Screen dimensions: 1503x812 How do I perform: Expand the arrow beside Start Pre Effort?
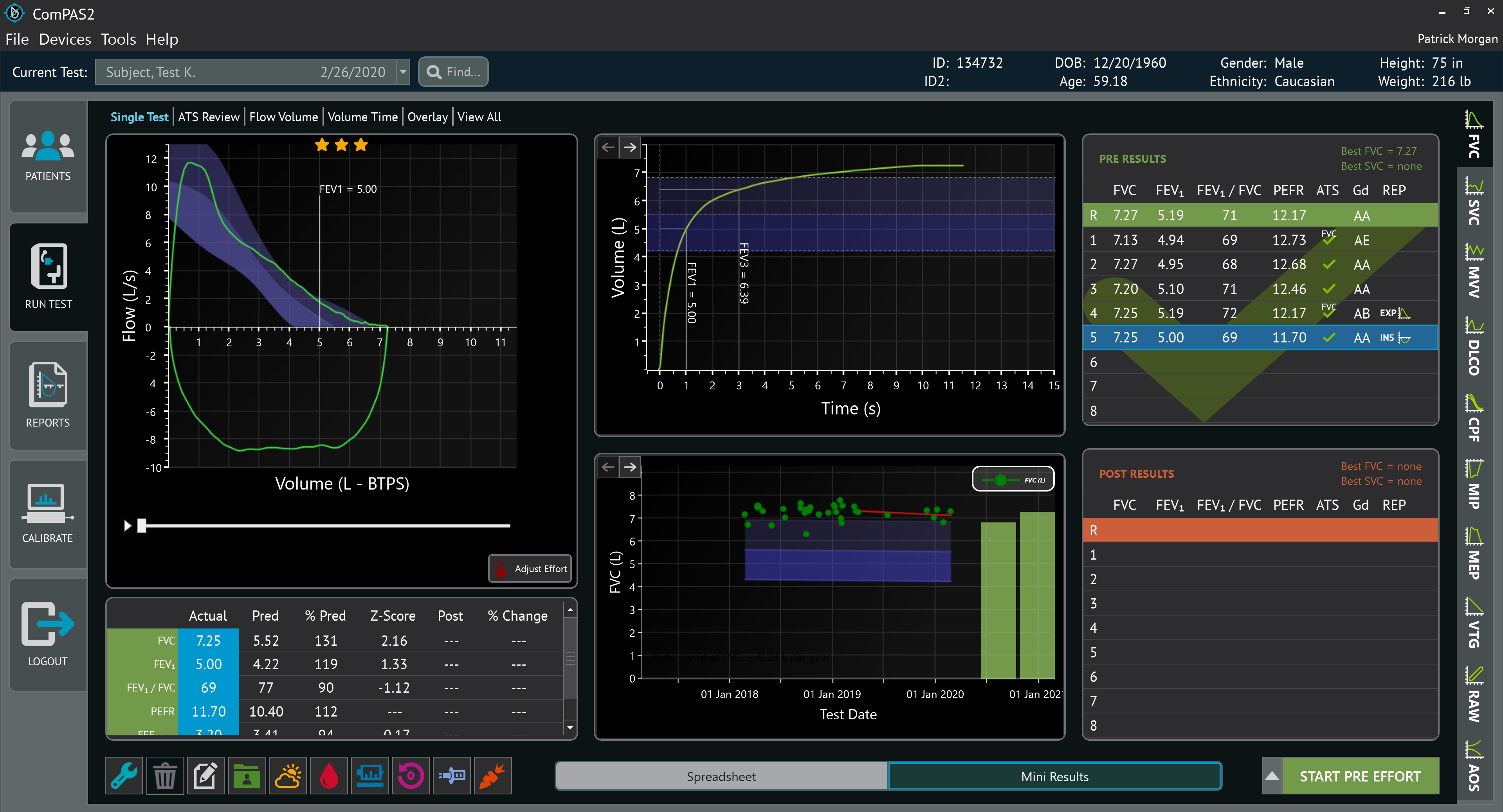click(1272, 776)
